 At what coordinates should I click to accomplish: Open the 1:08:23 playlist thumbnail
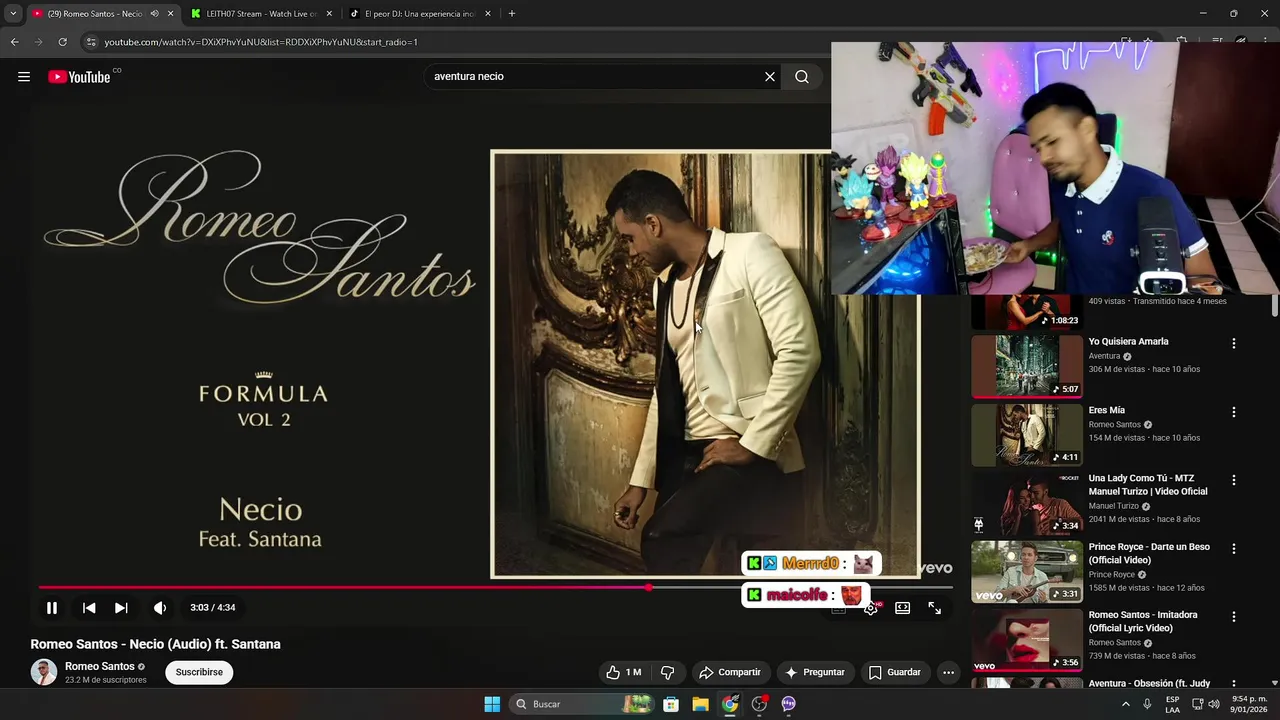click(1027, 313)
